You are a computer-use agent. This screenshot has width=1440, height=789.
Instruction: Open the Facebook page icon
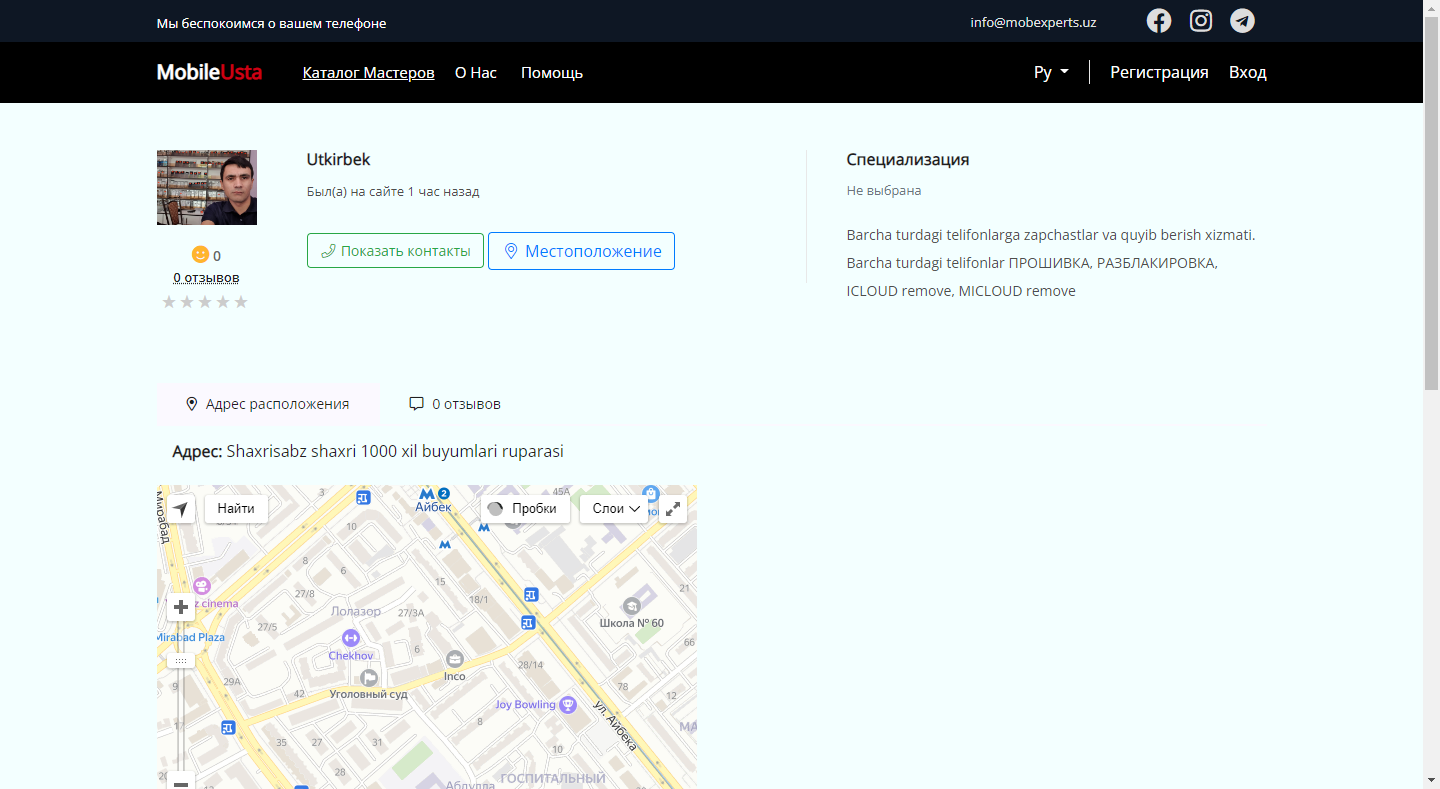[x=1158, y=21]
